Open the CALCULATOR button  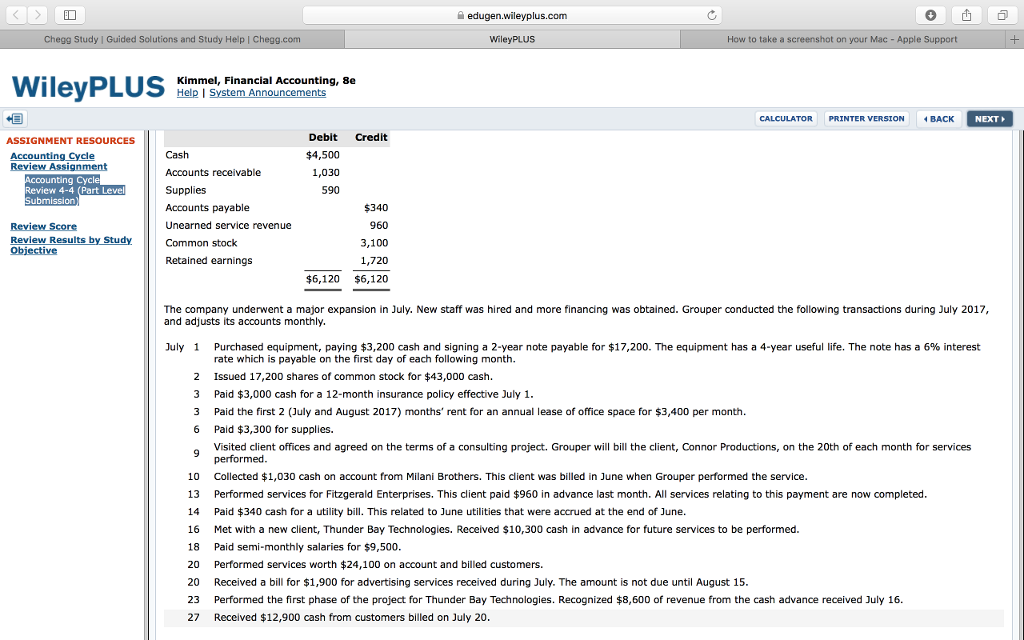coord(786,119)
